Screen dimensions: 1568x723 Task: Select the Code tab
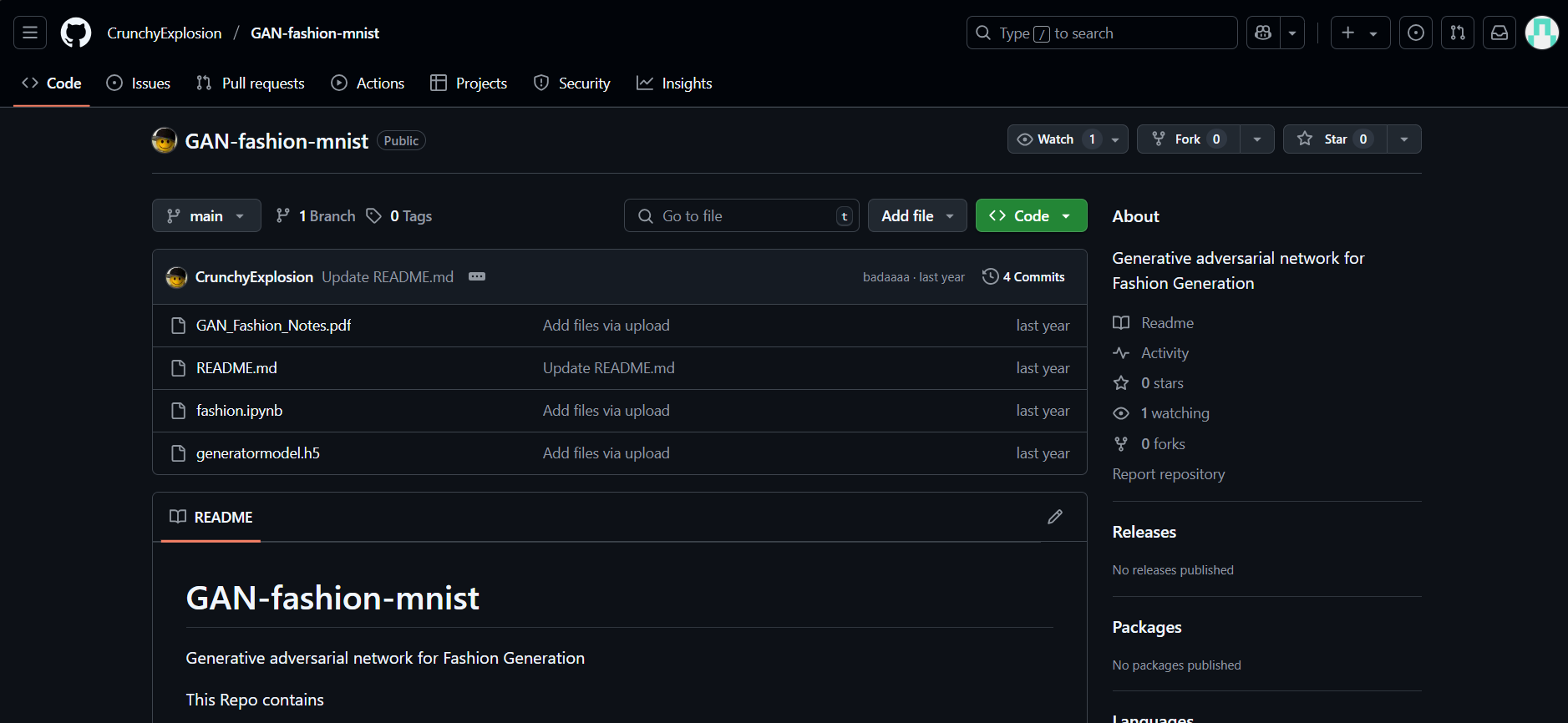52,83
